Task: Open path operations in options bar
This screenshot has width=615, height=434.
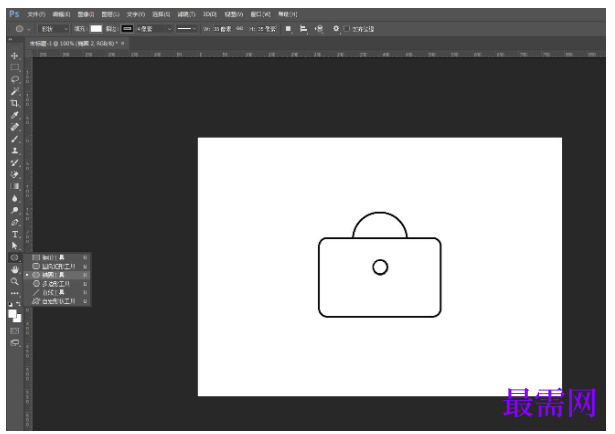Action: 288,29
